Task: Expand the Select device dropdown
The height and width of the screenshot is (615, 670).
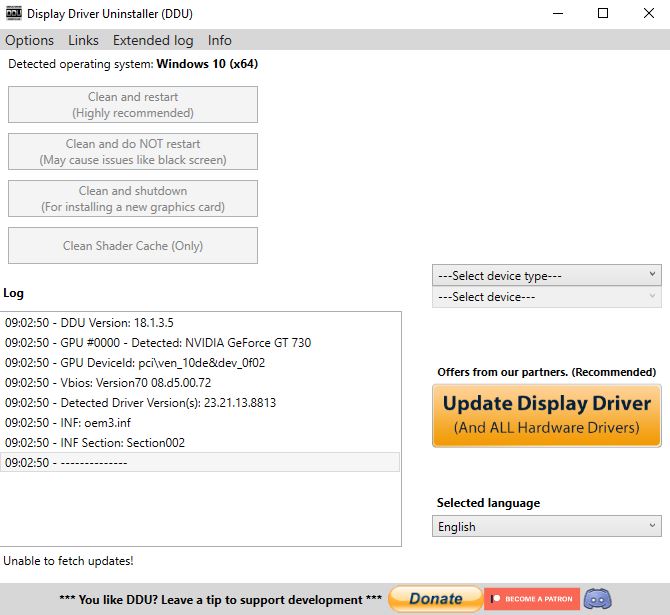Action: point(546,297)
